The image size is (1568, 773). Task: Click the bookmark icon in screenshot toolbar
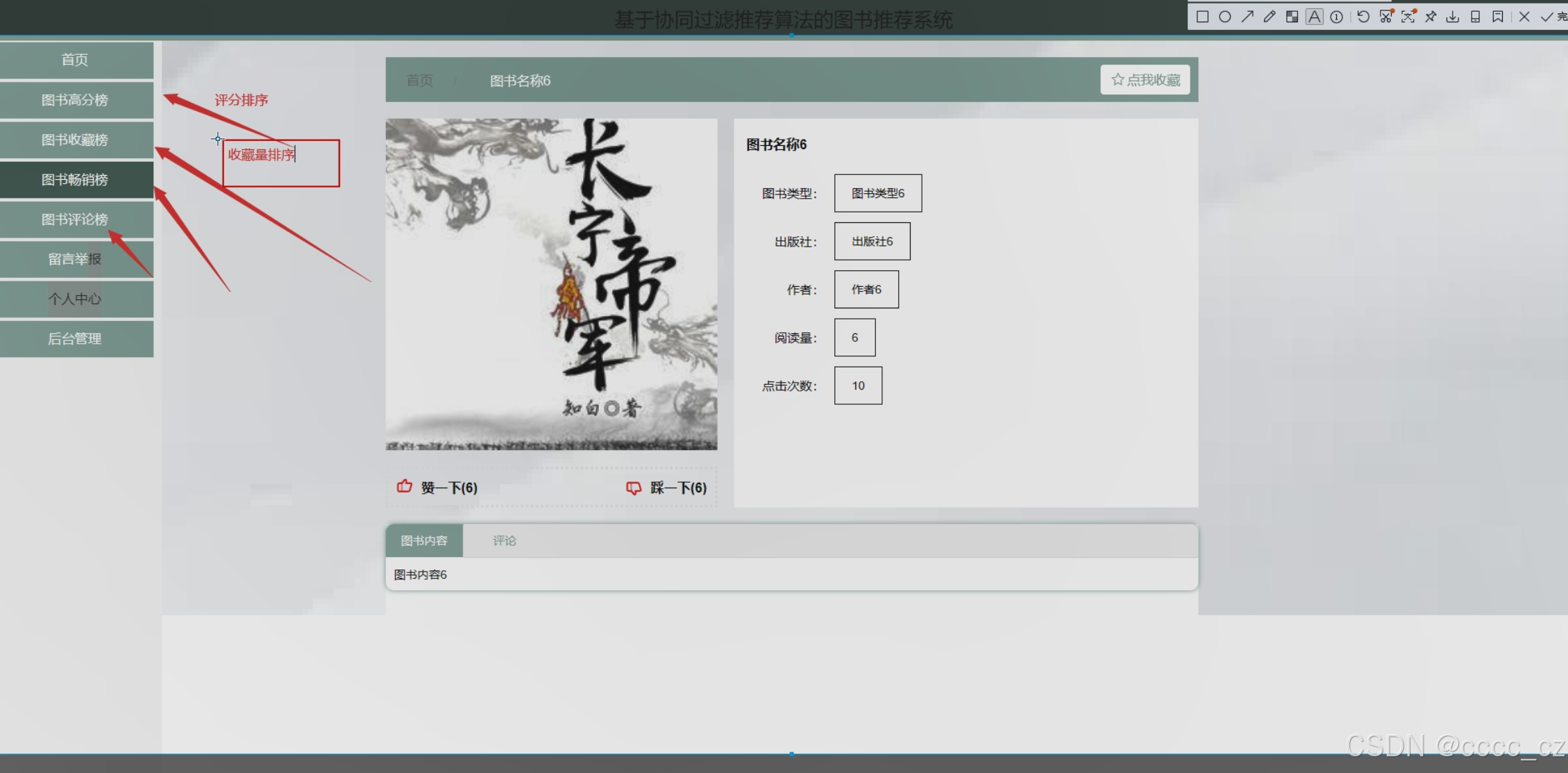tap(1498, 17)
